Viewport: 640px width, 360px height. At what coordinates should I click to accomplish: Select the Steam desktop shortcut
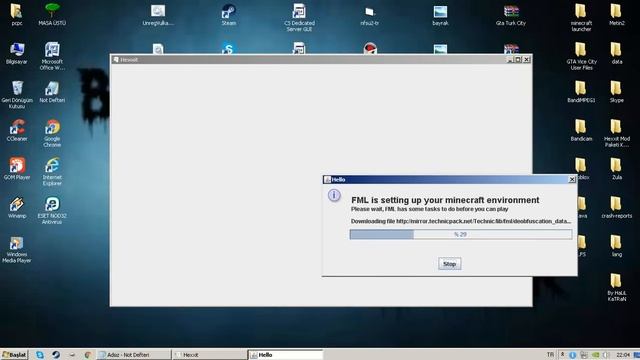click(x=229, y=15)
